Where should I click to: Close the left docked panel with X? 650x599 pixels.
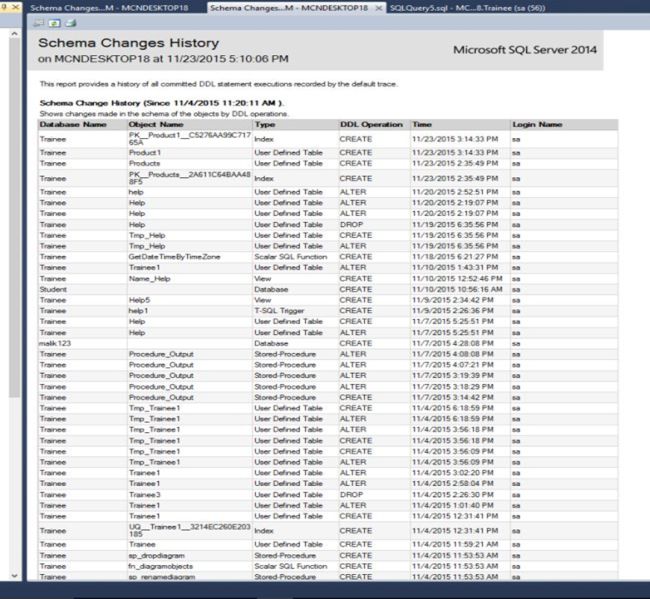click(16, 7)
